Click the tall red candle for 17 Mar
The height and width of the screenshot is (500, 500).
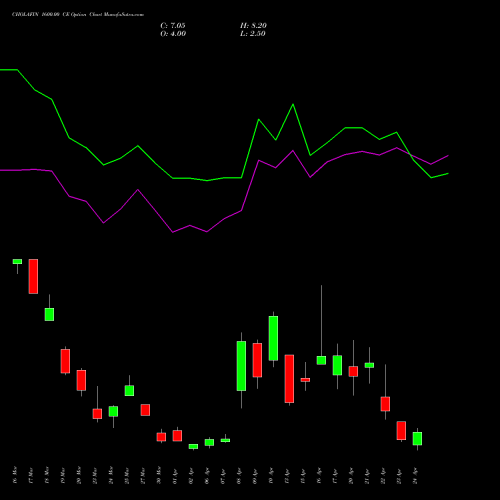pyautogui.click(x=33, y=276)
